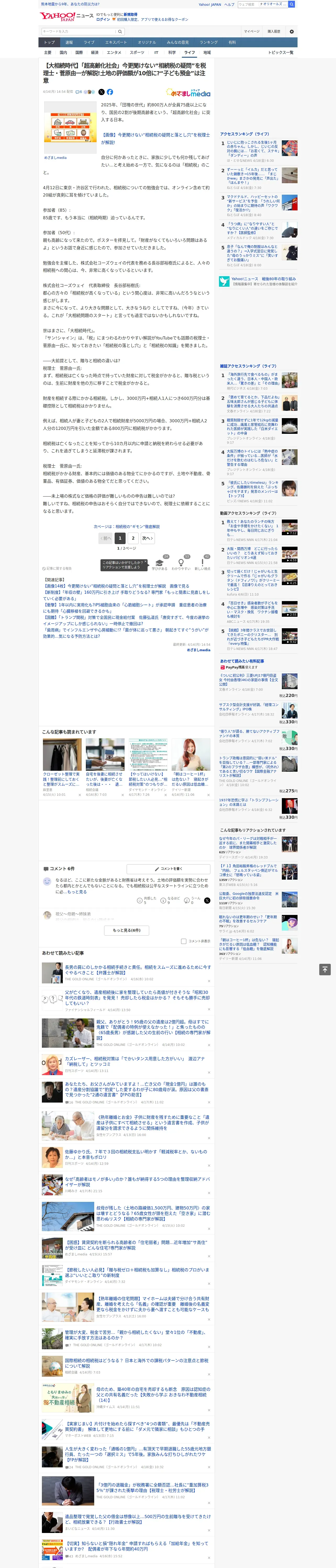Open 【画像】今更聞けない相続税の疑問 link
336x1568 pixels.
[155, 138]
